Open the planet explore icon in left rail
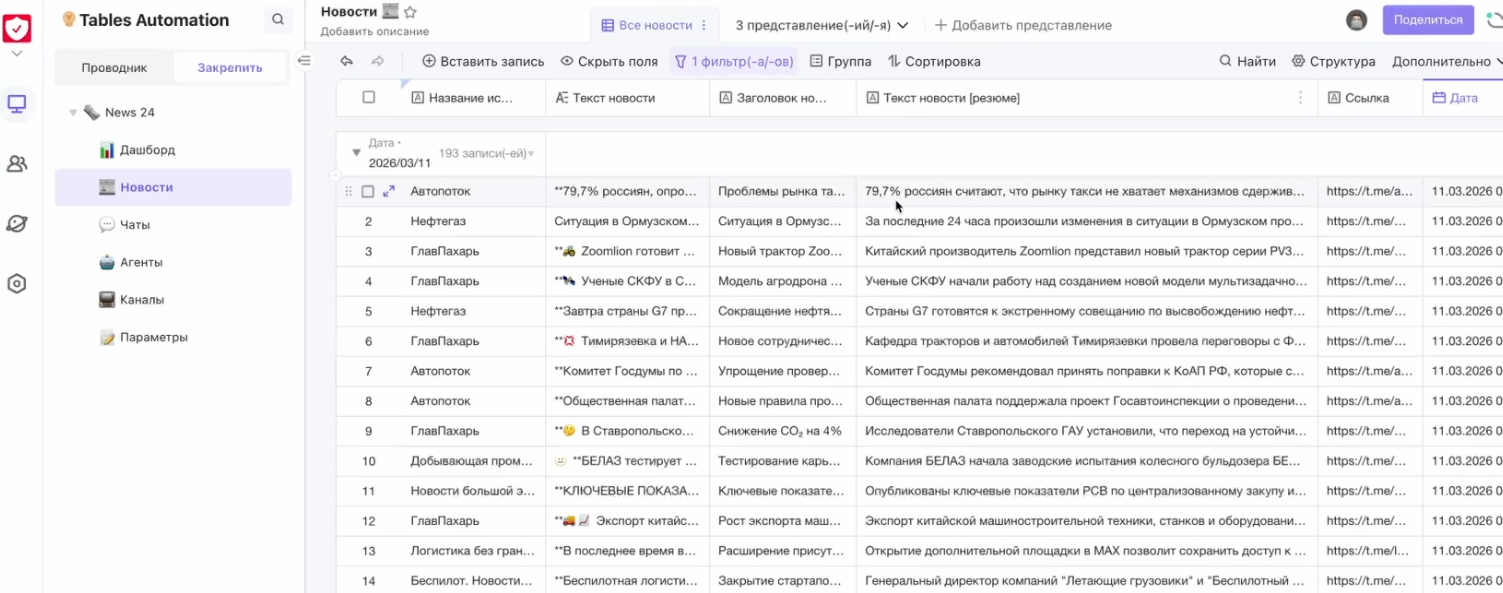The height and width of the screenshot is (593, 1503). (x=17, y=224)
